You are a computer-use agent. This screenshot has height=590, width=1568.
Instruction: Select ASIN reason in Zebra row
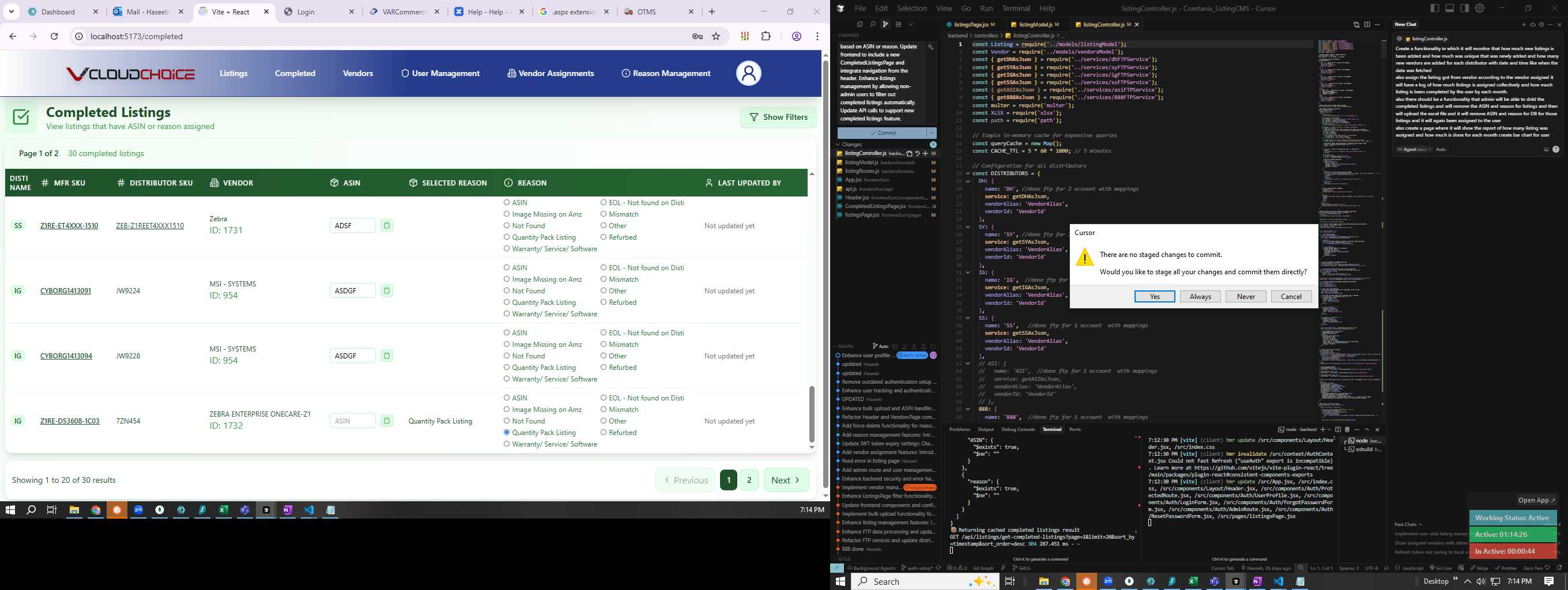point(507,203)
